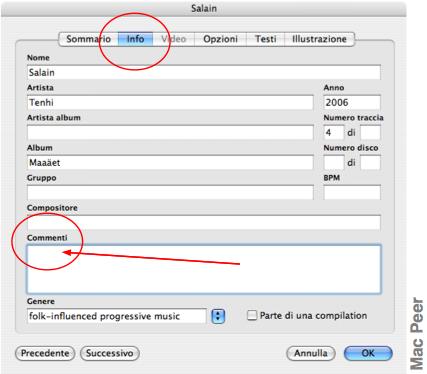Focus the total discs field after di
This screenshot has width=427, height=374.
pos(370,162)
